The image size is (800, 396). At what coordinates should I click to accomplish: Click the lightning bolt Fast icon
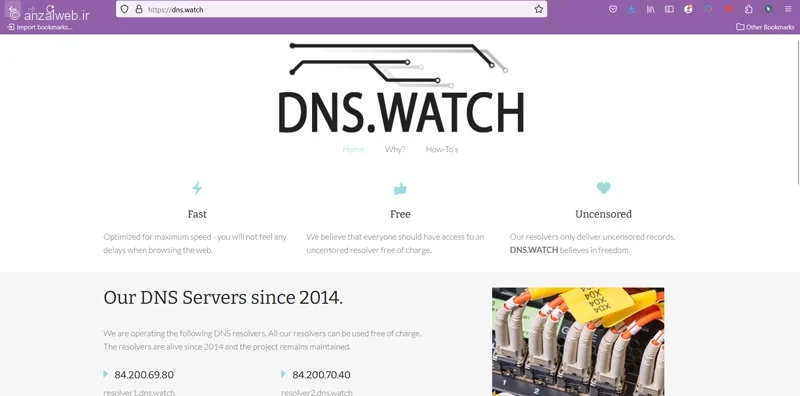click(197, 188)
